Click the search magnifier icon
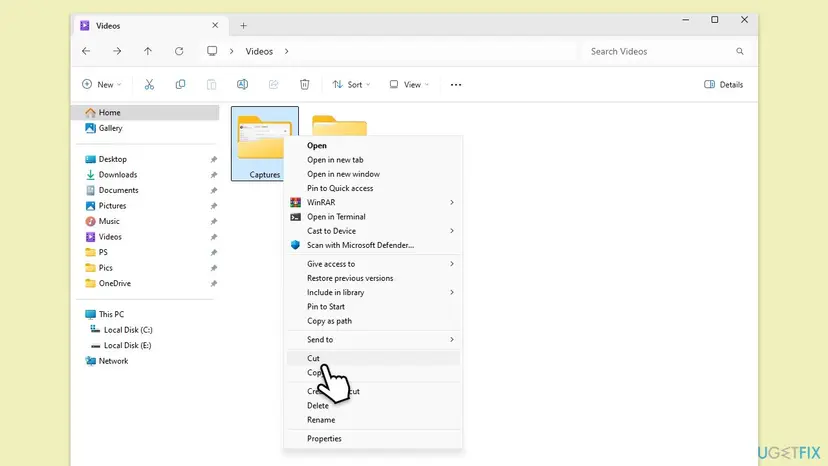Screen dimensions: 828x466 pos(740,51)
